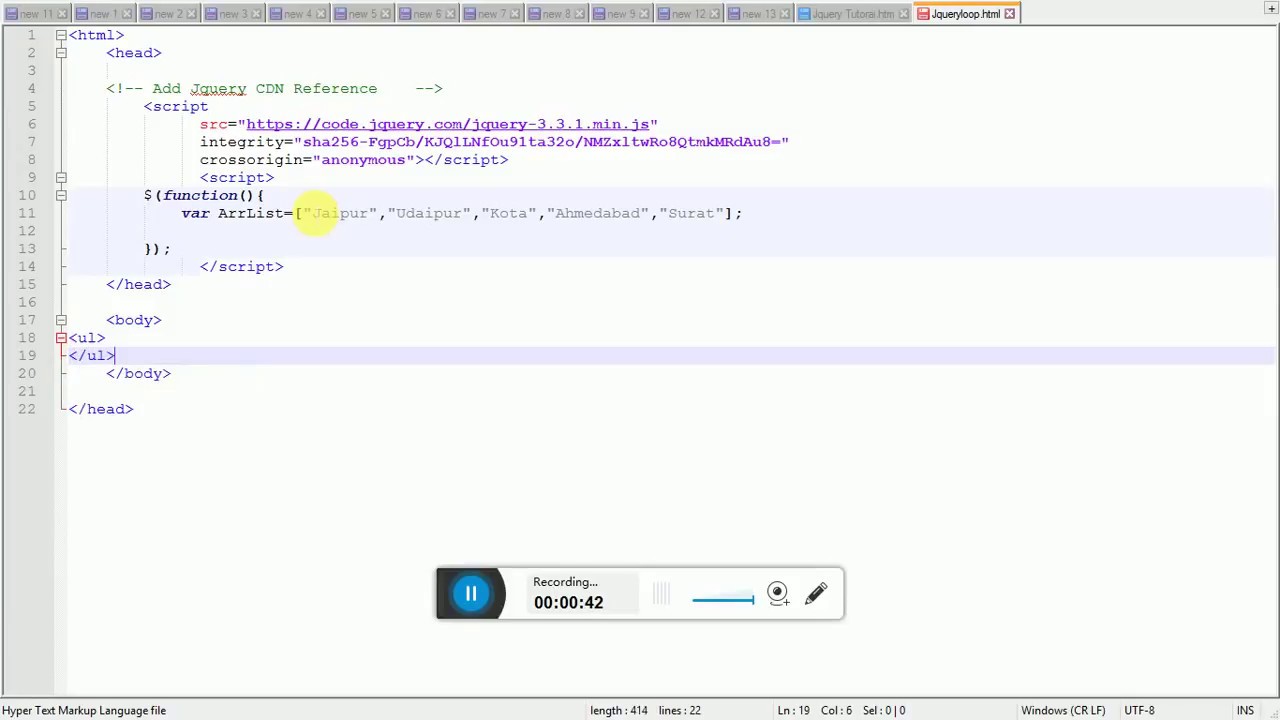
Task: Pause the screen recording
Action: (x=471, y=594)
